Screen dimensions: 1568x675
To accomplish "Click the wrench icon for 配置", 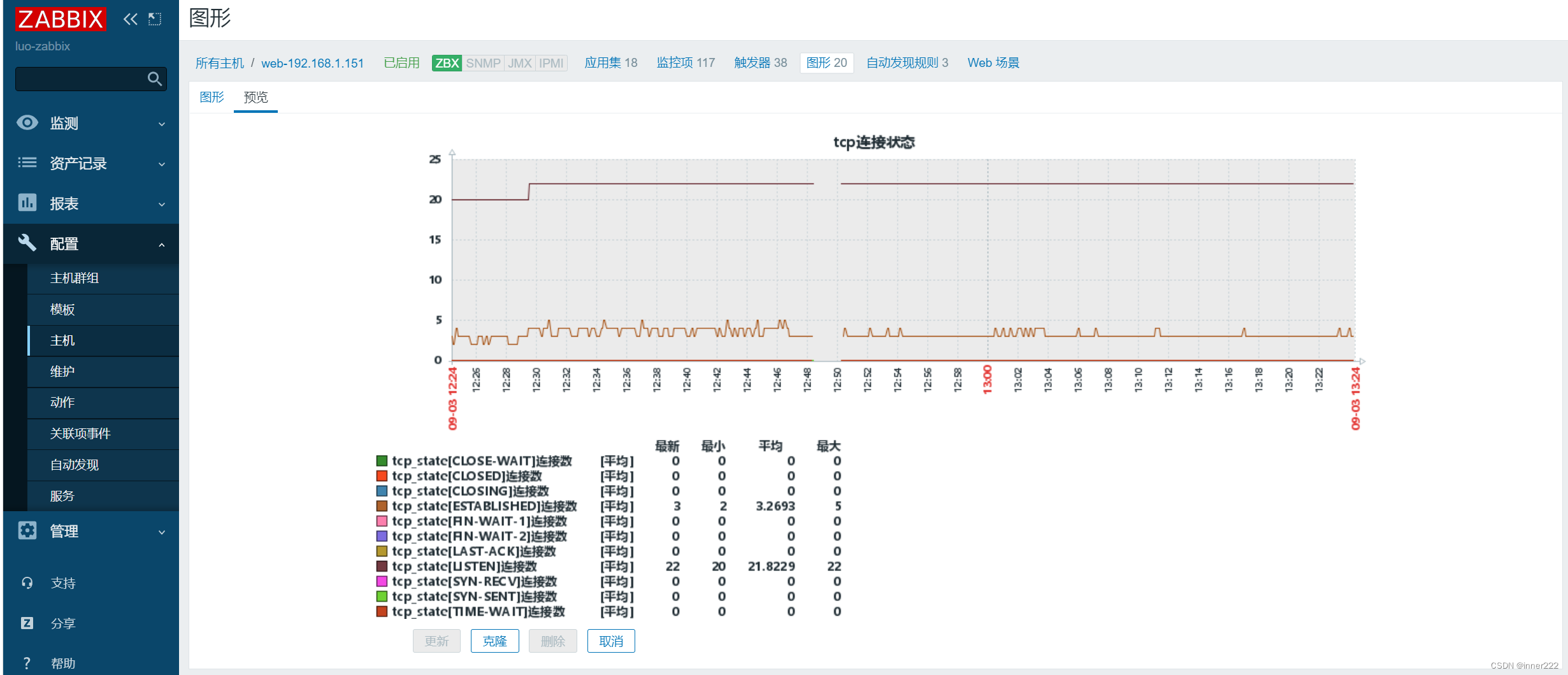I will pyautogui.click(x=27, y=242).
